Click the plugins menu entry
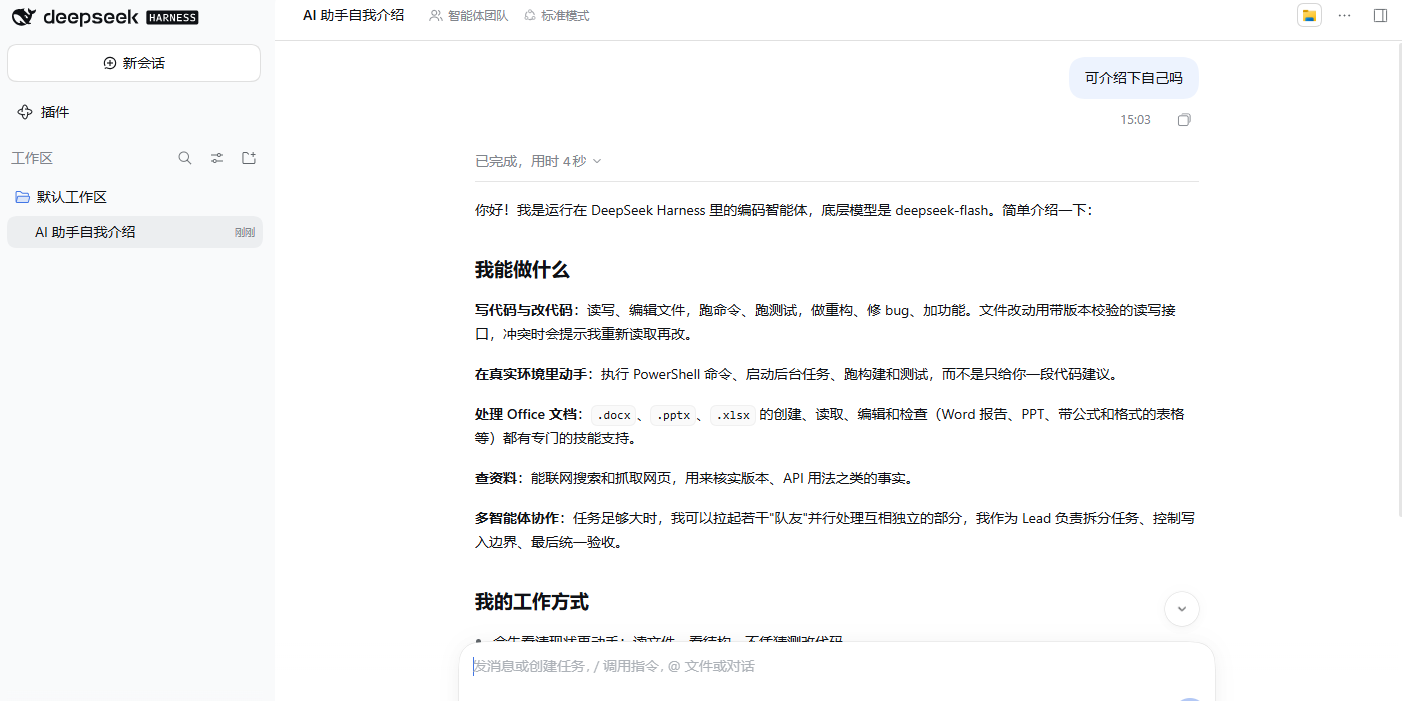This screenshot has width=1402, height=701. [134, 112]
